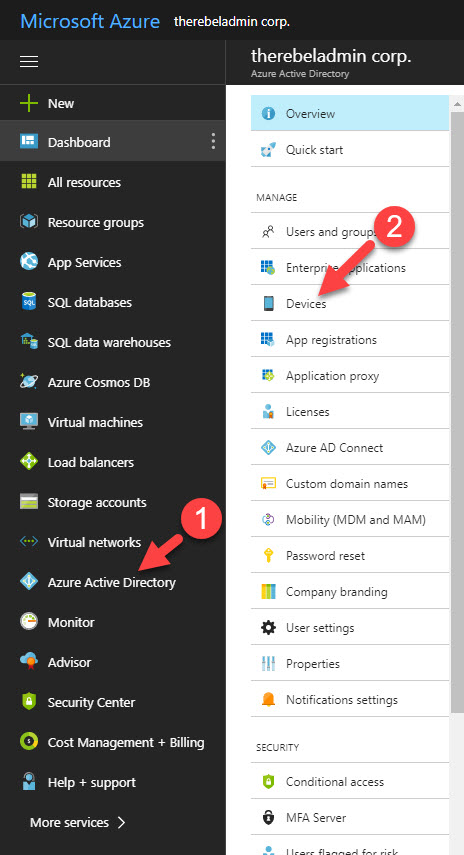Click the blade scrollbar up arrow
464x855 pixels.
[x=456, y=102]
